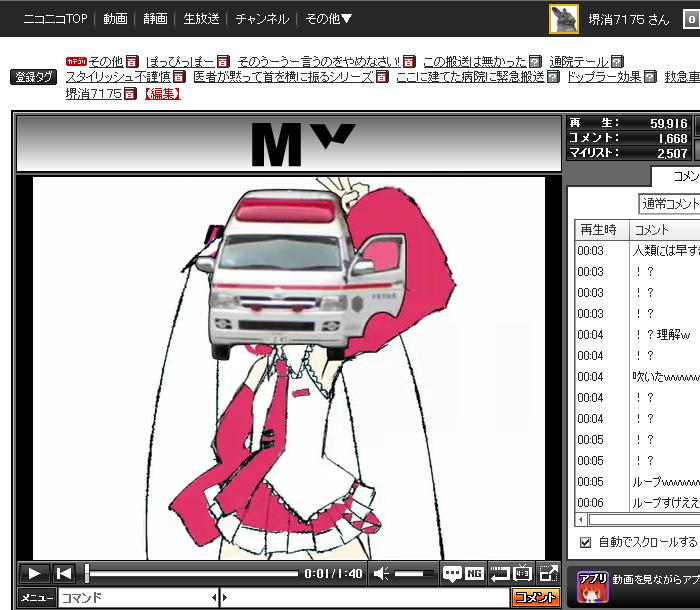This screenshot has height=610, width=700.
Task: Open the この搬送は無かった tag link
Action: (475, 61)
